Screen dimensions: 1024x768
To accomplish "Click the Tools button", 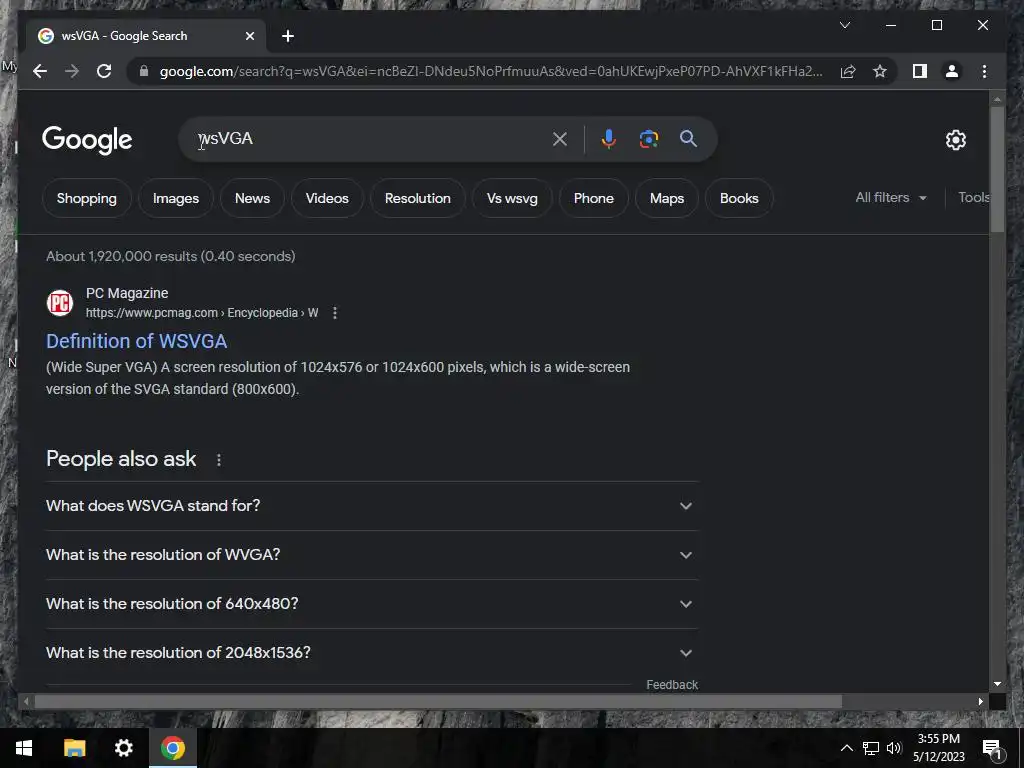I will [974, 197].
